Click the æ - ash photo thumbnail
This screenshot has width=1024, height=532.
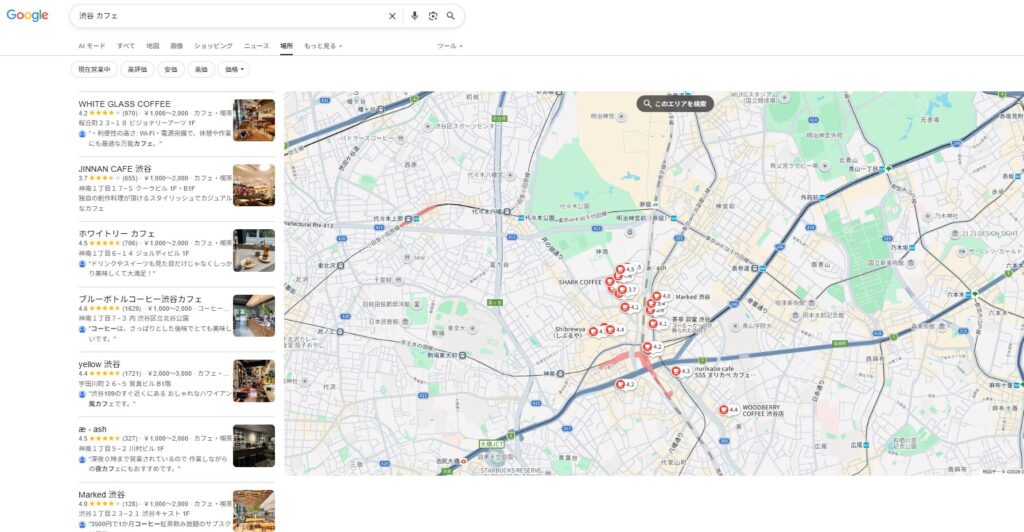254,446
